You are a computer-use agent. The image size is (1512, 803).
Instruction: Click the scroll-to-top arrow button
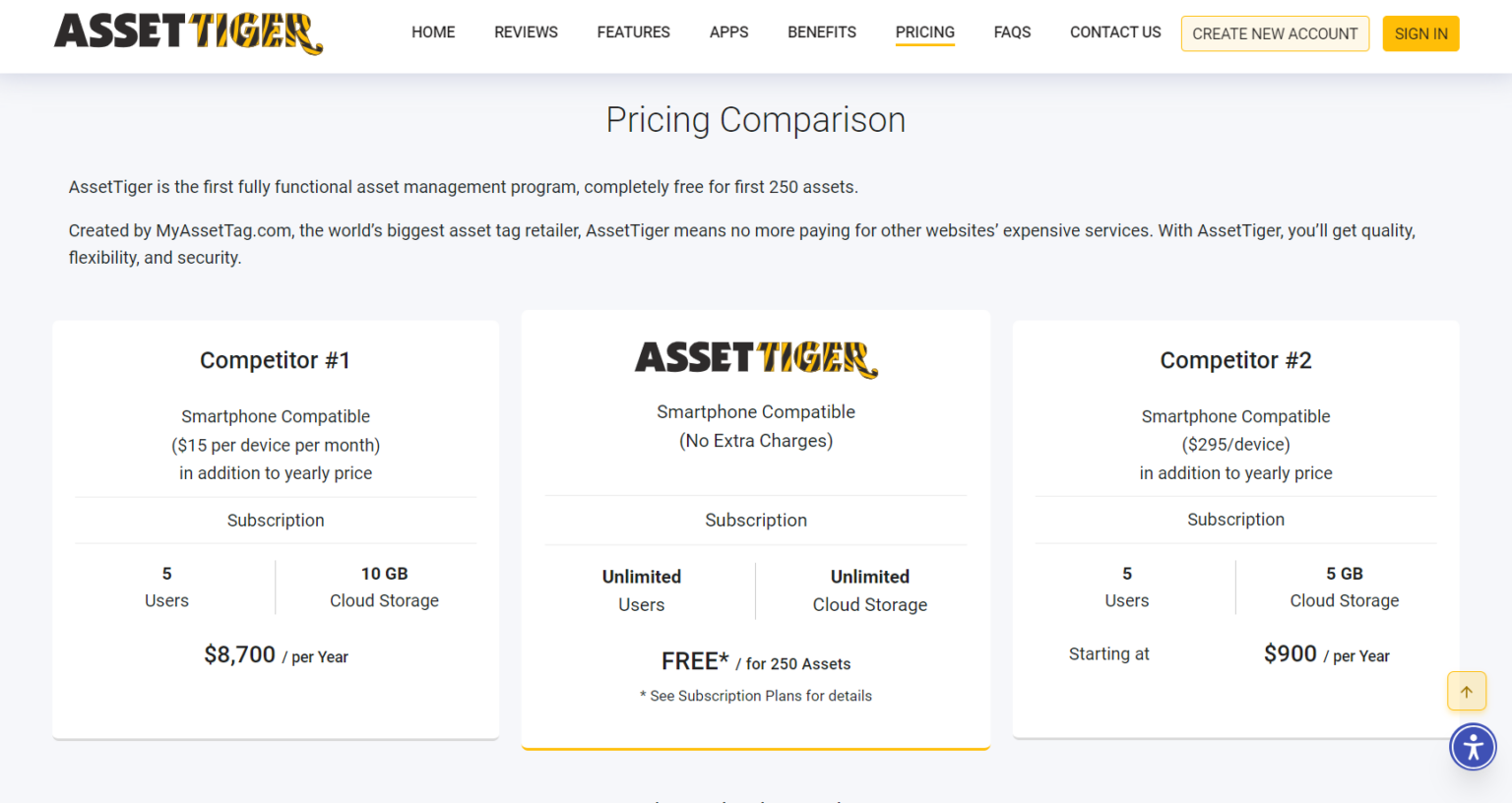(1466, 691)
